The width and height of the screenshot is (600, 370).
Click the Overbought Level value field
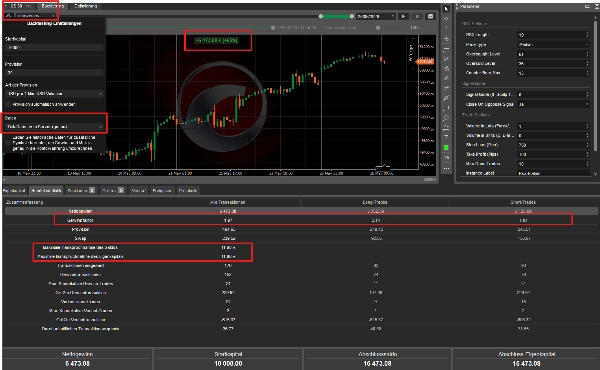point(553,54)
